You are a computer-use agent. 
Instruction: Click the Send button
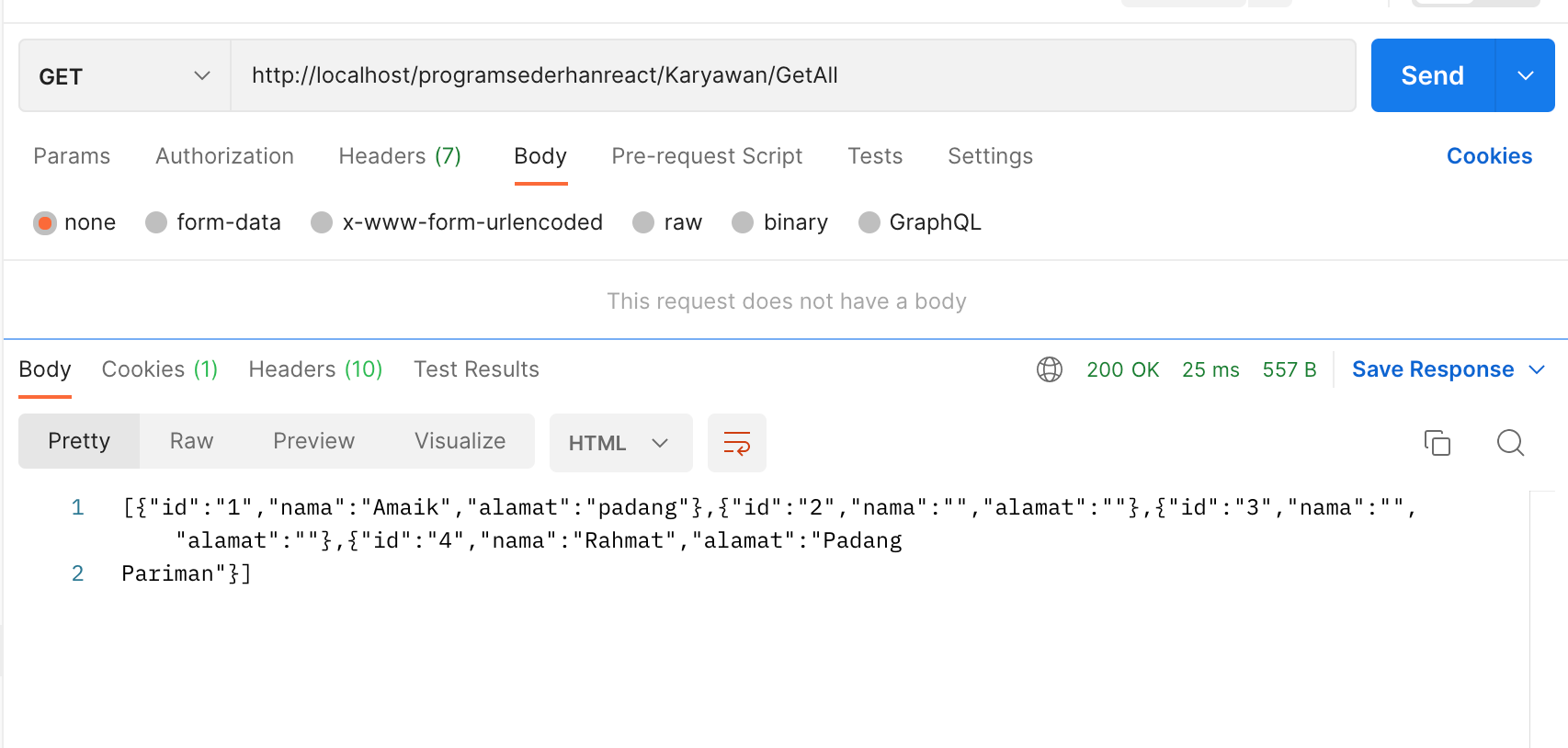1433,75
